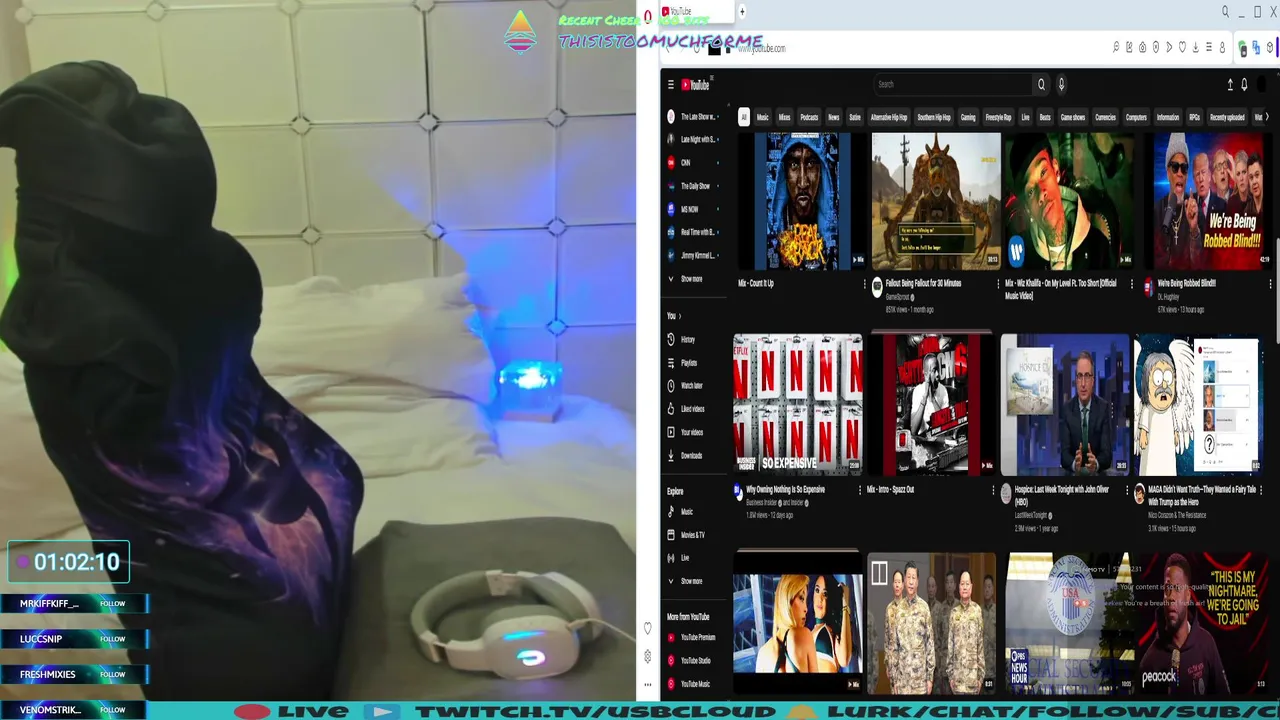Open the Create upload icon
This screenshot has width=1280, height=720.
[x=1230, y=85]
